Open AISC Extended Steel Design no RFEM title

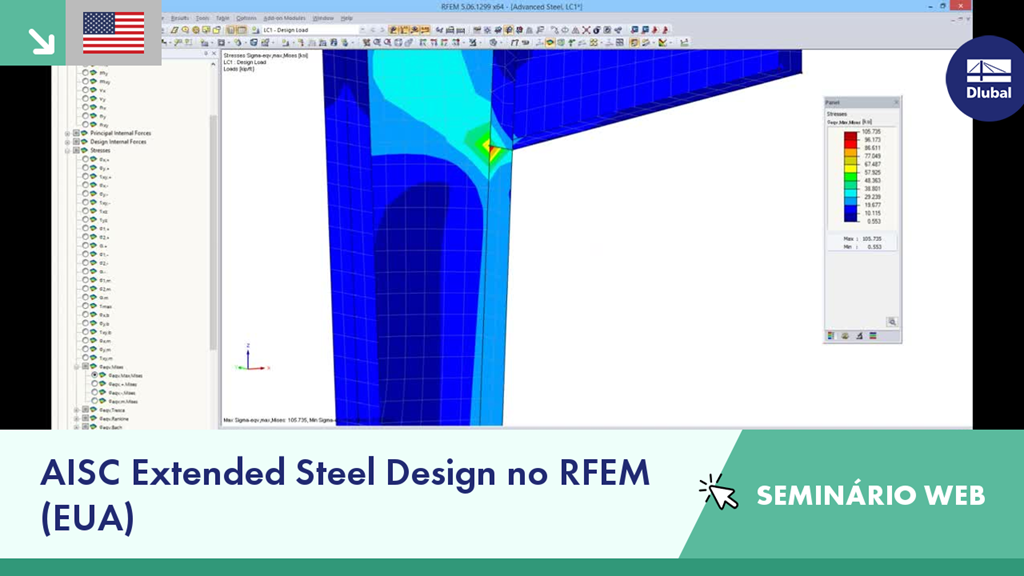pyautogui.click(x=345, y=494)
